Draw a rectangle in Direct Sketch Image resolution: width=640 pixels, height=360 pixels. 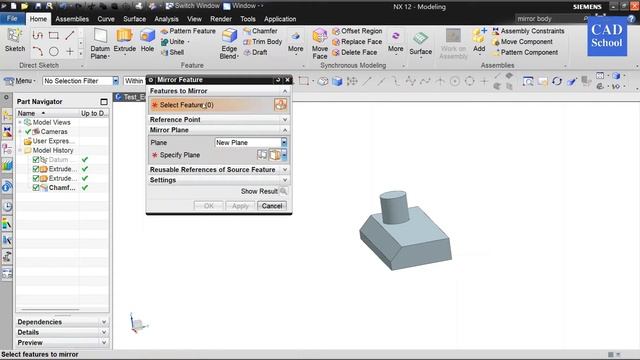coord(53,35)
